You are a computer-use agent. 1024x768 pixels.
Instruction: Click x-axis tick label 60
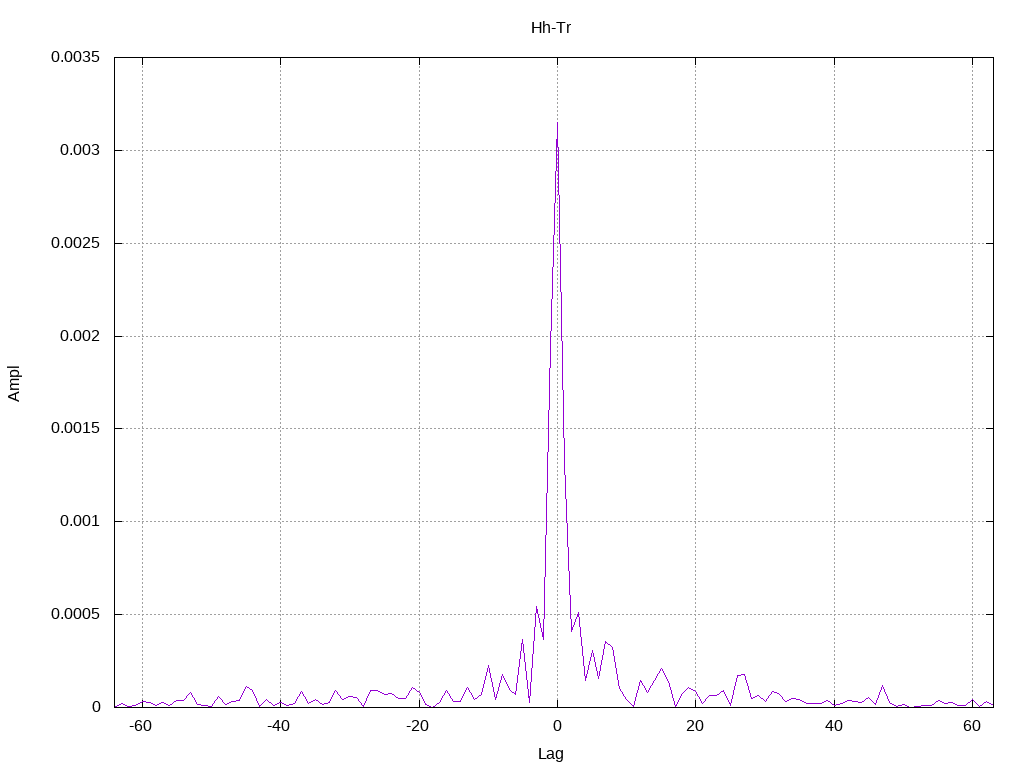click(972, 726)
